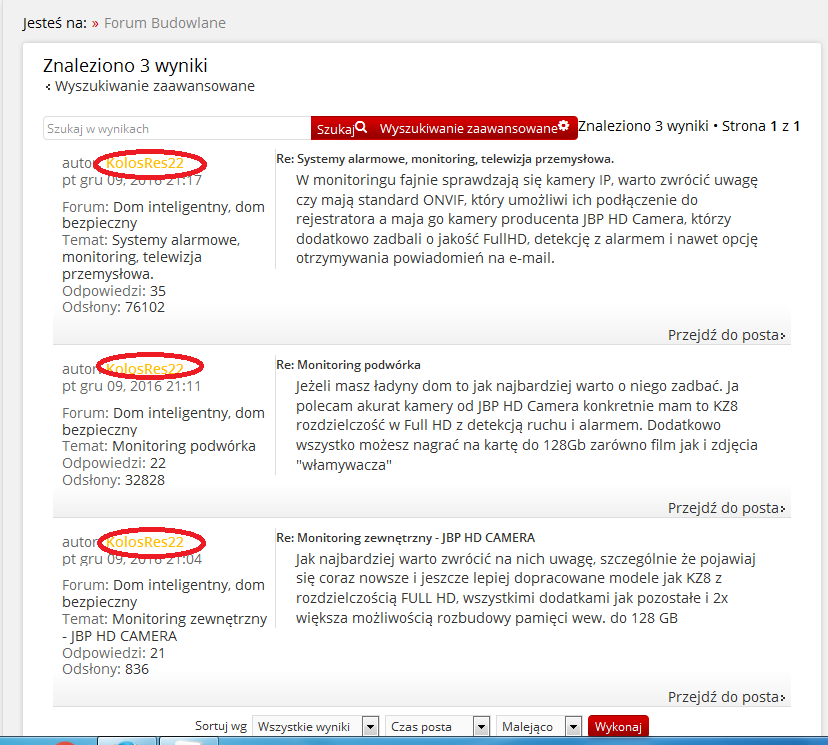Go to post about Monitoring podwórka

726,507
